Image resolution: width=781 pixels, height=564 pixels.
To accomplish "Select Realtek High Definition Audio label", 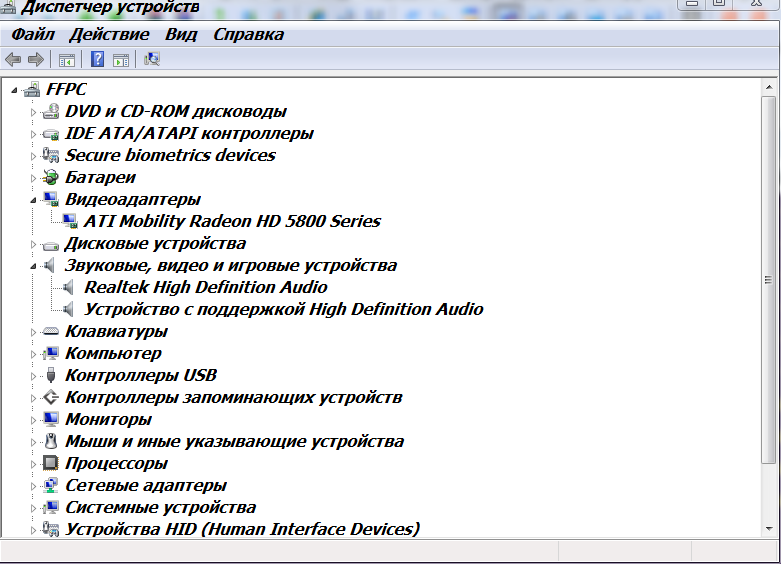I will point(206,287).
